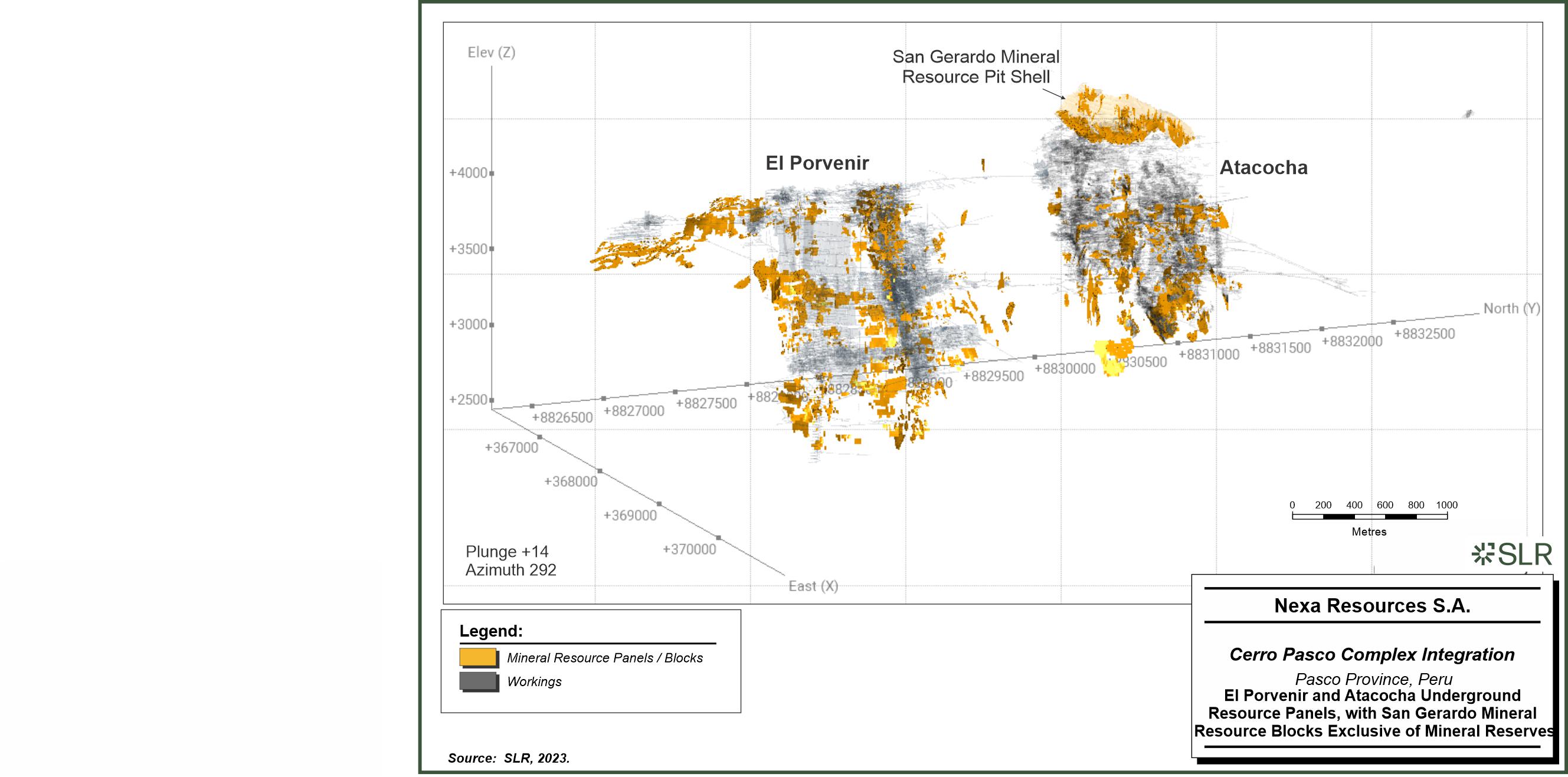Click the Atacocha label
The image size is (1568, 777).
[x=1263, y=168]
